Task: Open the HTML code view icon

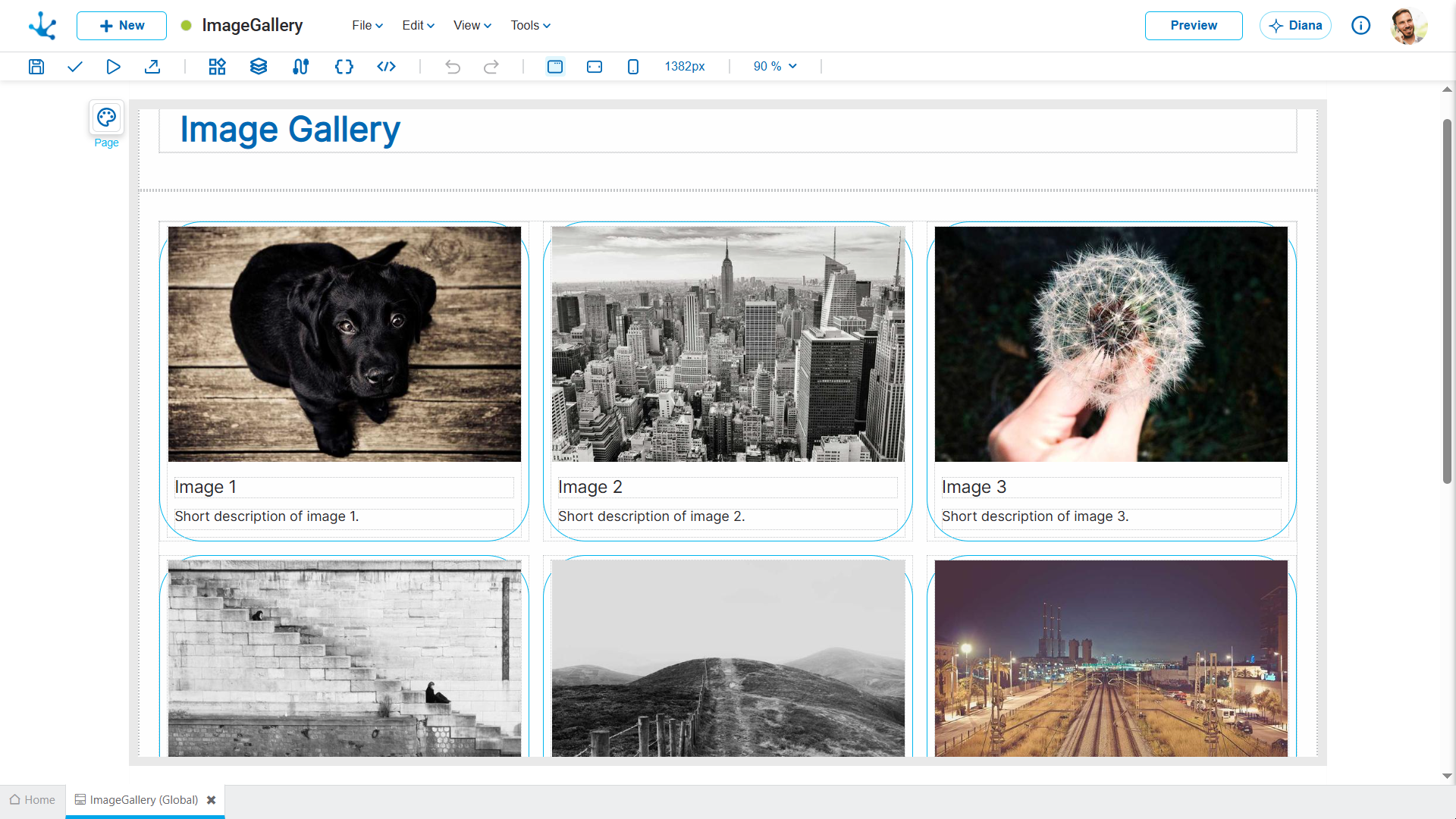Action: (x=386, y=67)
